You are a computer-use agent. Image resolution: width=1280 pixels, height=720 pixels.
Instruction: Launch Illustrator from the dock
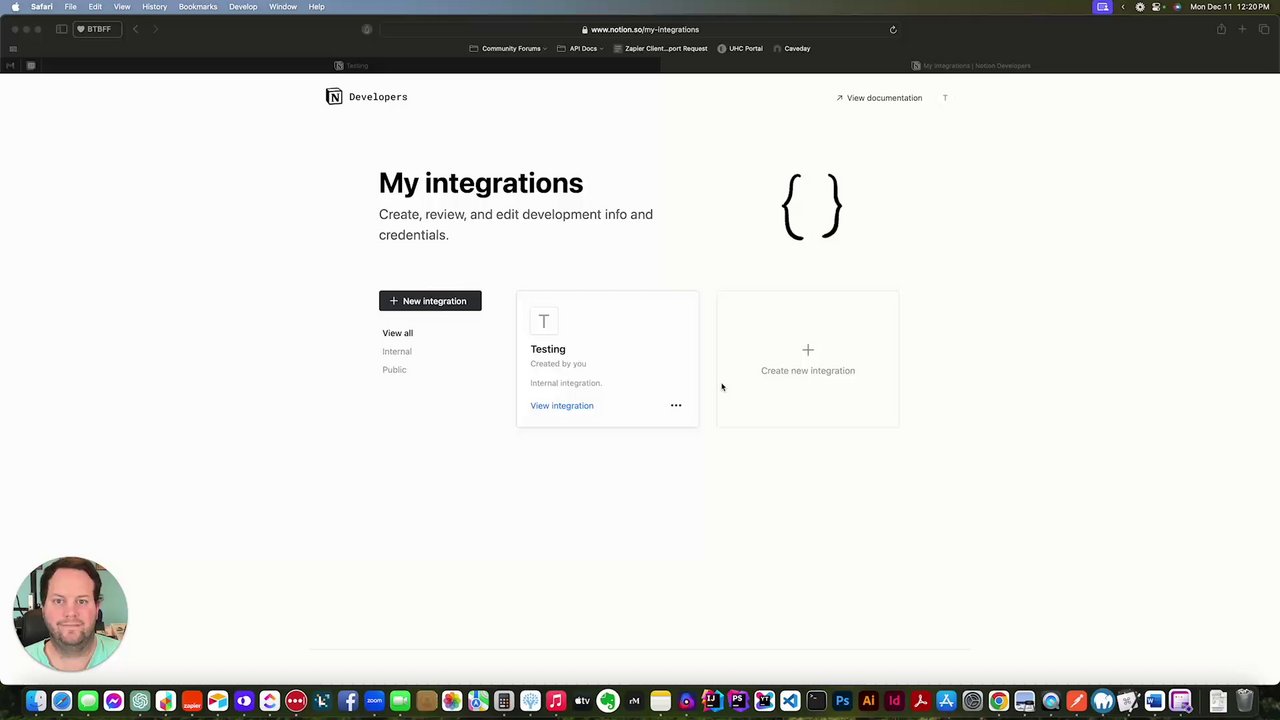868,701
